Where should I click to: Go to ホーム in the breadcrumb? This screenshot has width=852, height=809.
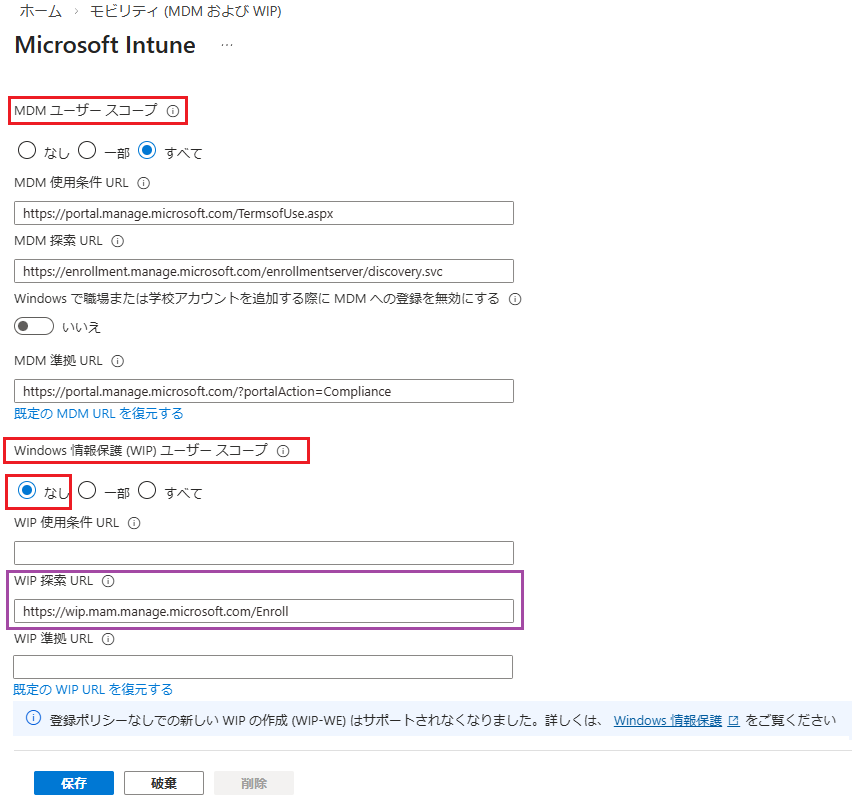coord(40,12)
